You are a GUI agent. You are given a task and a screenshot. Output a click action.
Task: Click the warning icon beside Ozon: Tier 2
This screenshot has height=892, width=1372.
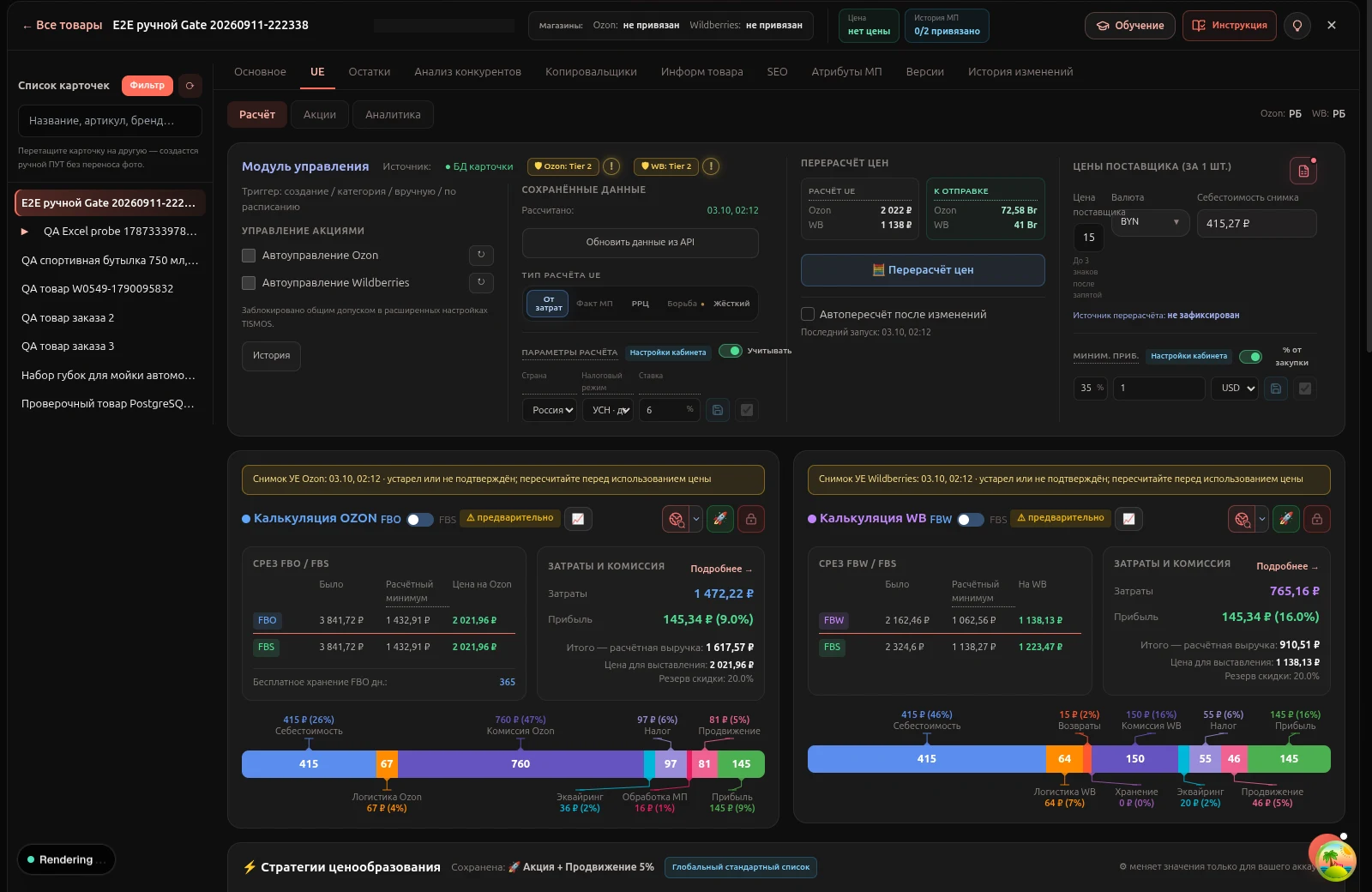pos(611,166)
